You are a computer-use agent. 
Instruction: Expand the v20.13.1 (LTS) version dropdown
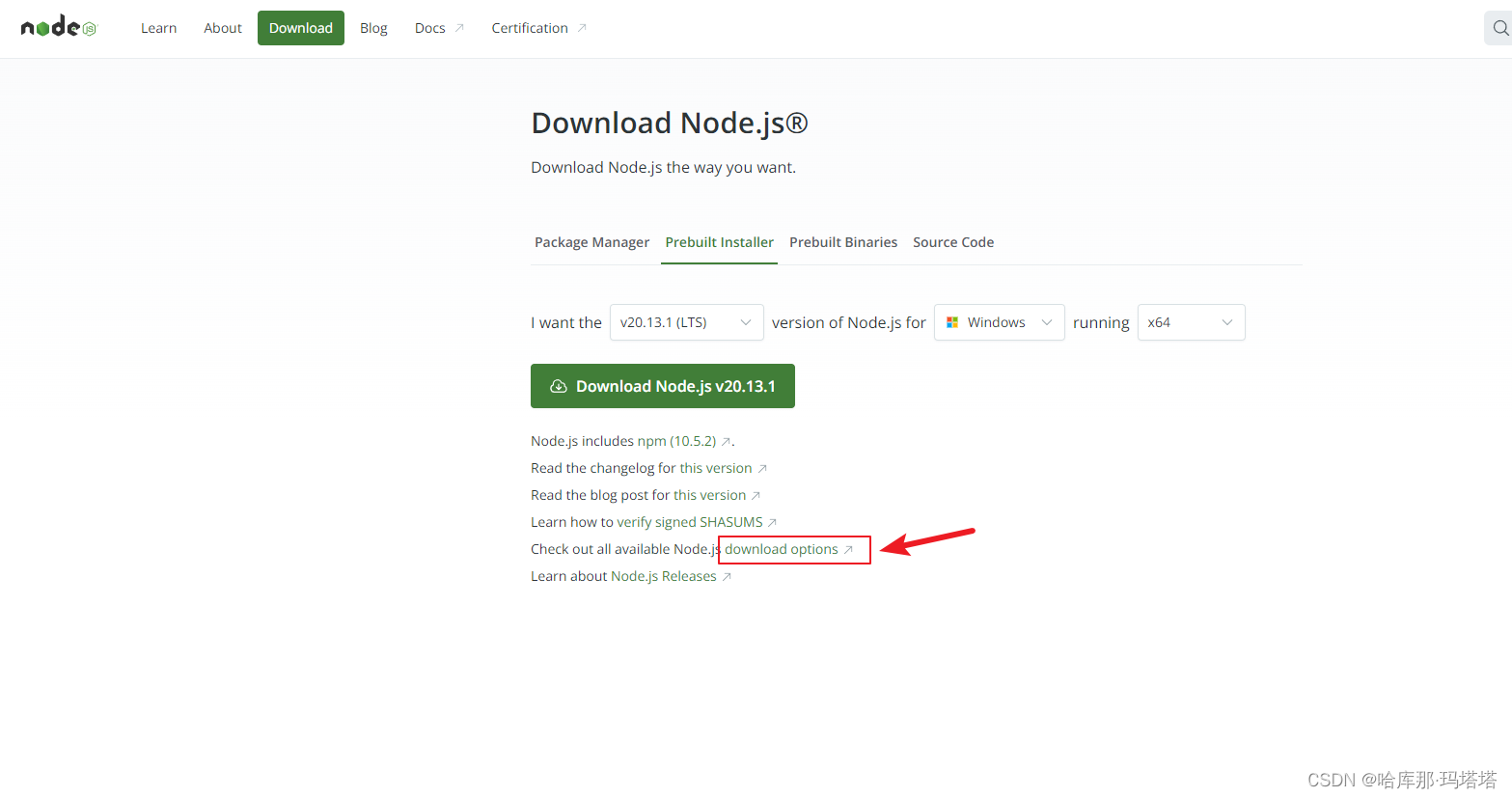pos(687,322)
